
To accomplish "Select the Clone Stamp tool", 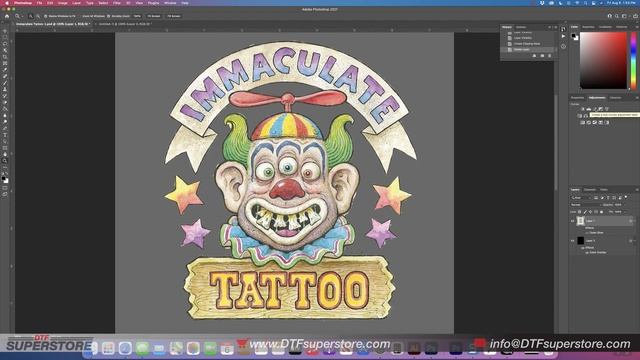I will 5,89.
